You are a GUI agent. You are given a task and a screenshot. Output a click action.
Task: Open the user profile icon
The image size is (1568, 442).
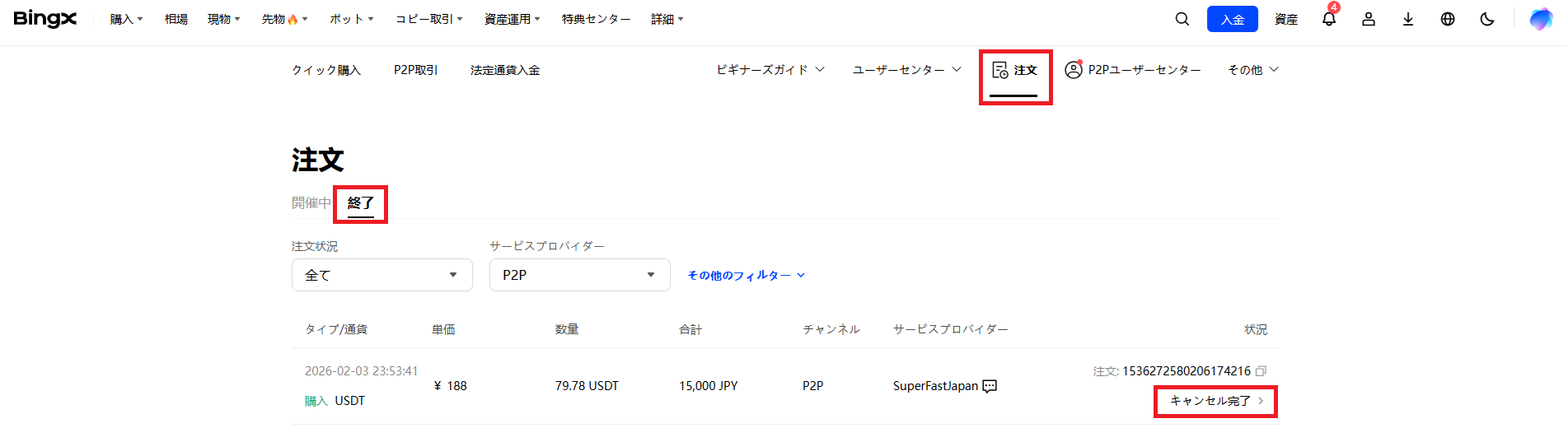[1368, 19]
